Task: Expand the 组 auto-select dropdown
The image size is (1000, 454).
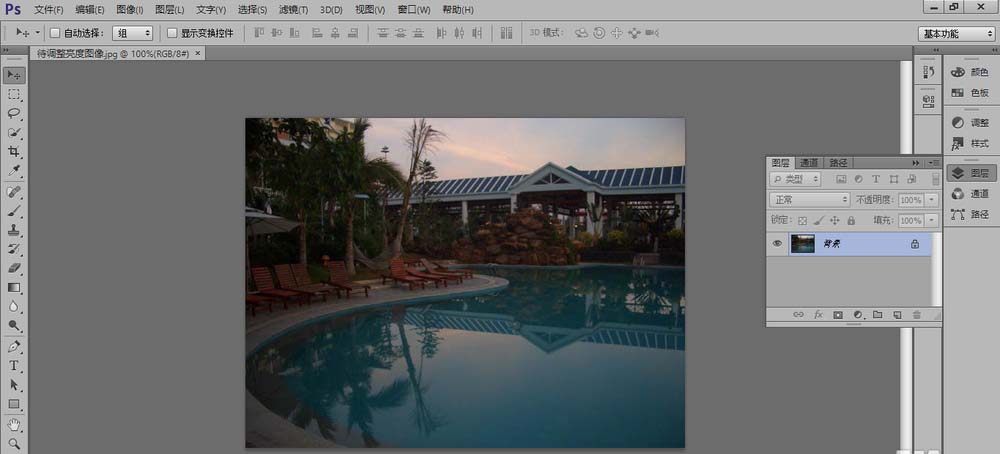Action: 132,33
